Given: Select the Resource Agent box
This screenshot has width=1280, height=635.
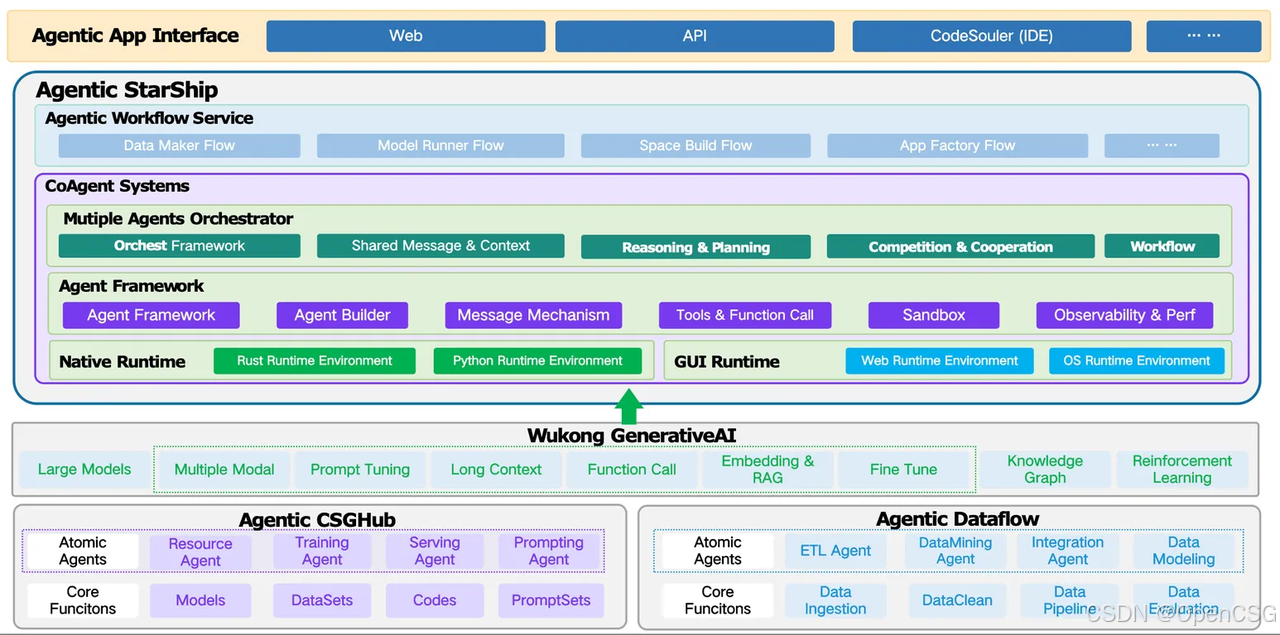Looking at the screenshot, I should click(200, 552).
